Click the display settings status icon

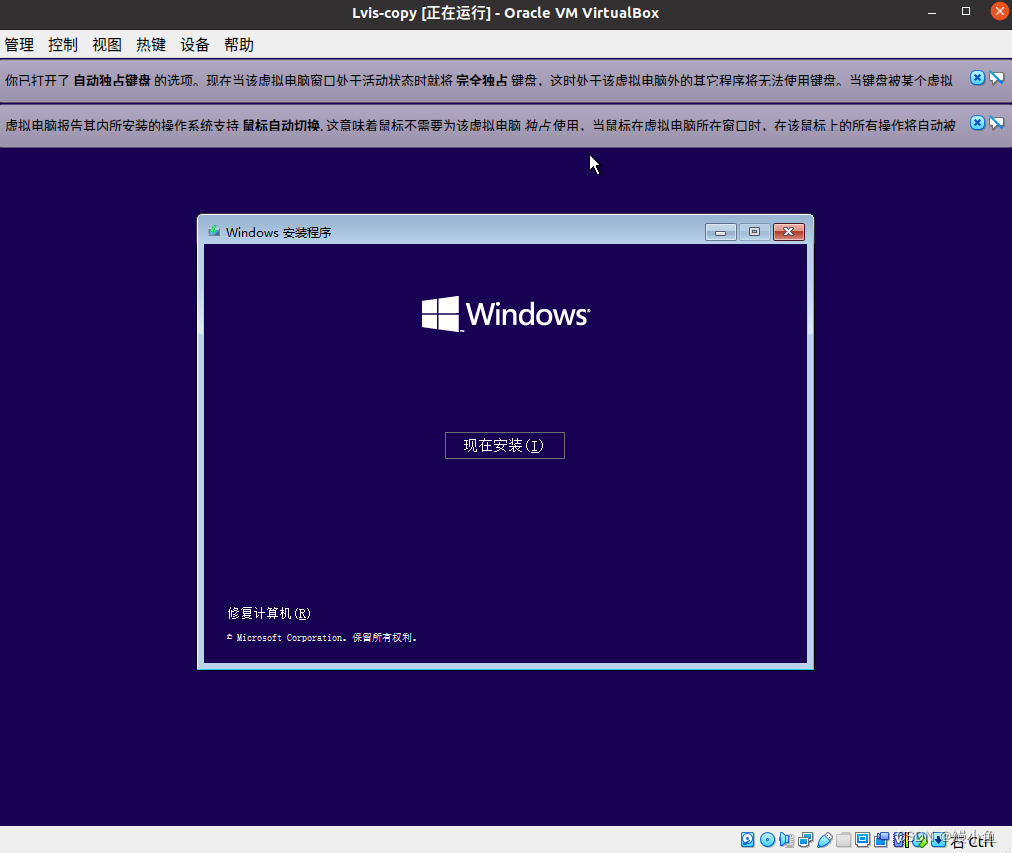(x=862, y=839)
